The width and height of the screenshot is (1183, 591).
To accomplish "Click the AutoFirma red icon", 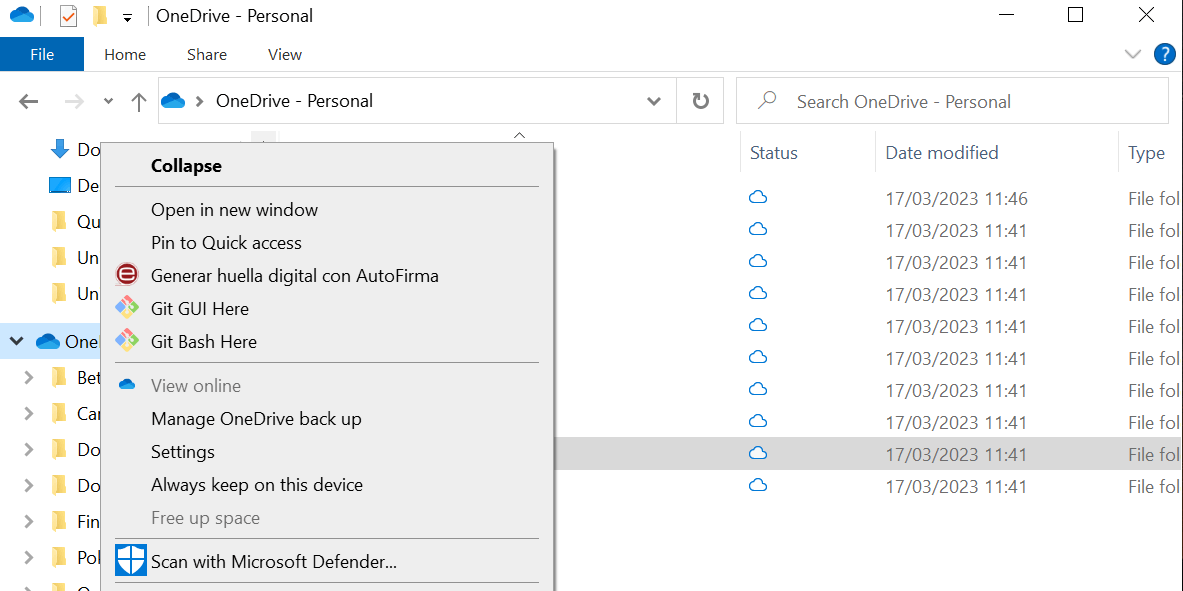I will (x=127, y=275).
